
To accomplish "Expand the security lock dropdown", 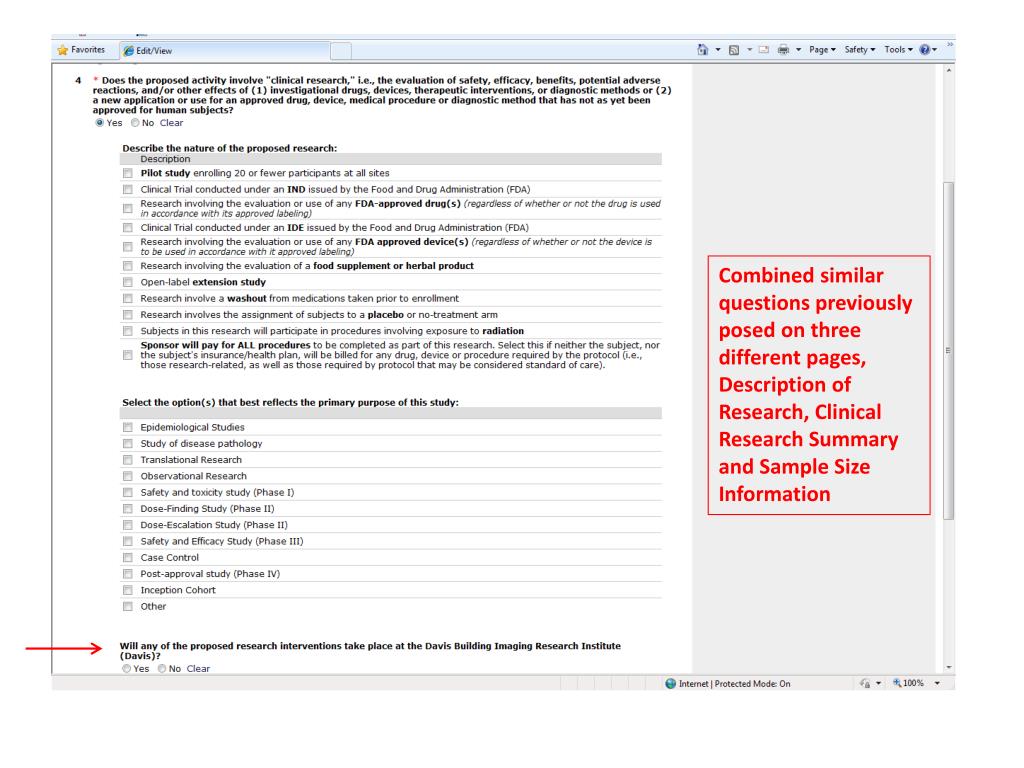I will click(878, 684).
